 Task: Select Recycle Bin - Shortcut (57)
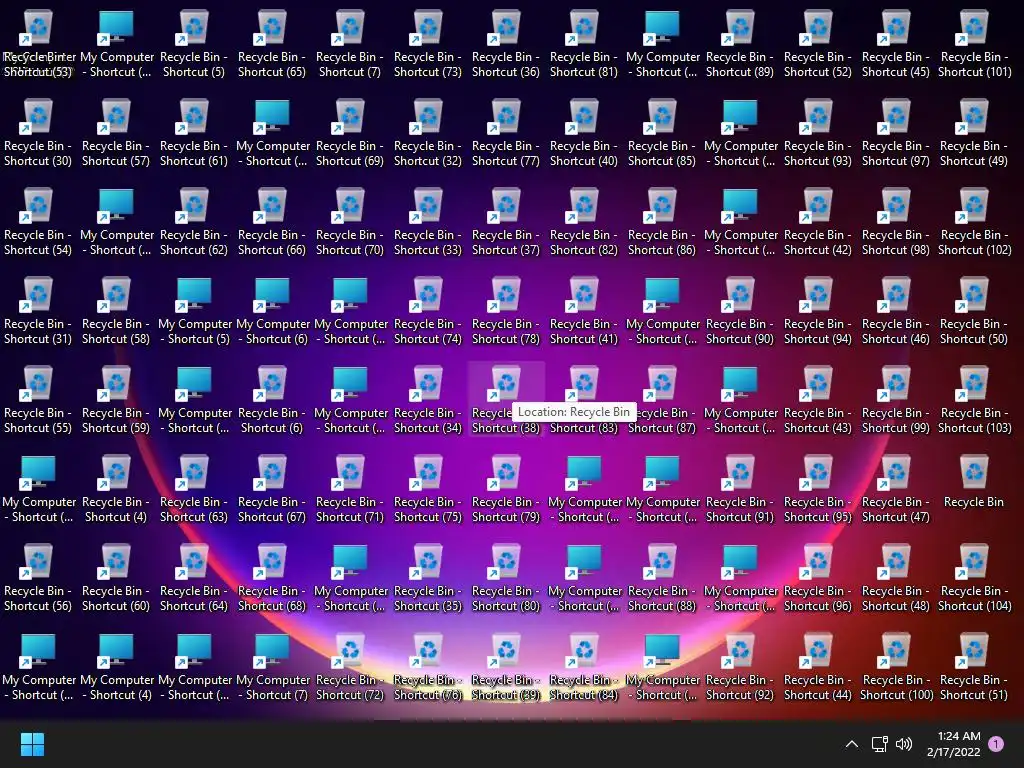116,133
